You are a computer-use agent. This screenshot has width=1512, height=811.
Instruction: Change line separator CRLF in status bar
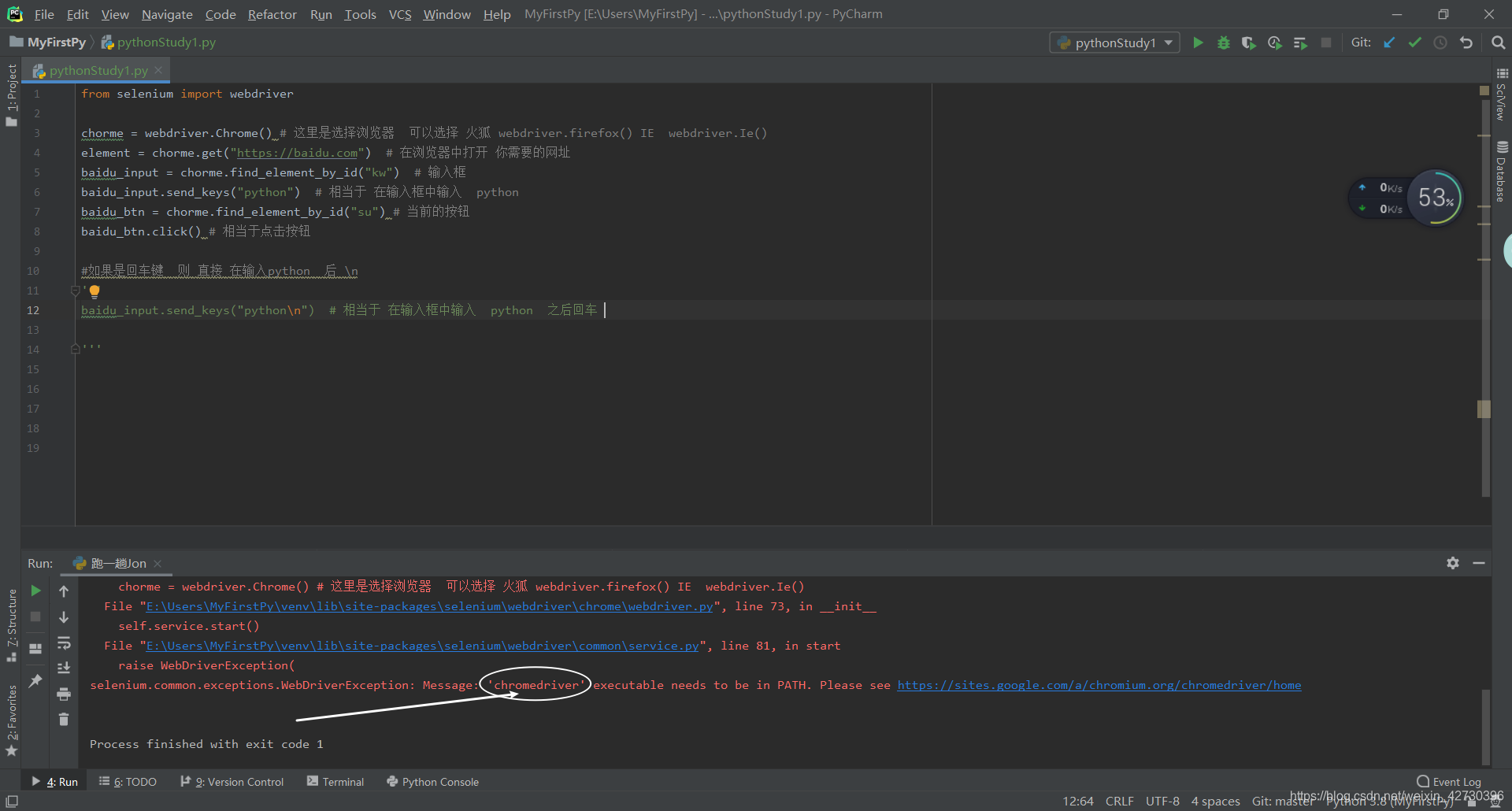(1119, 801)
